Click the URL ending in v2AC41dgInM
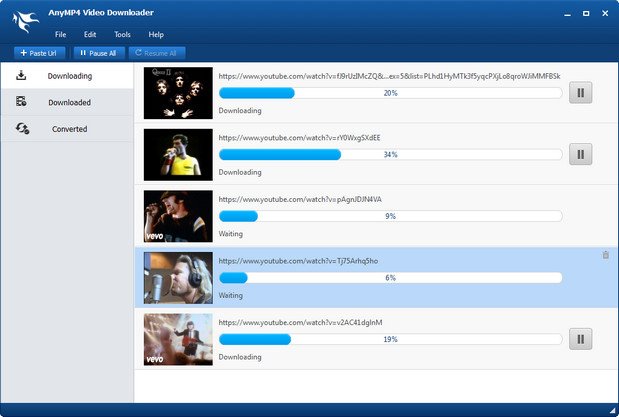The image size is (619, 417). click(x=300, y=323)
